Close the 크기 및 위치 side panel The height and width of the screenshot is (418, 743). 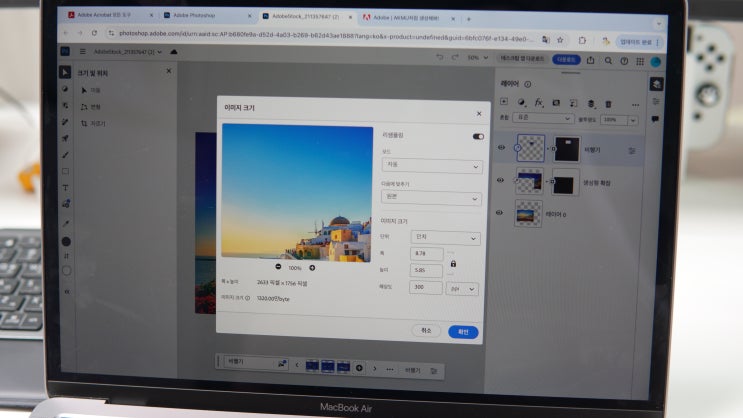coord(169,71)
